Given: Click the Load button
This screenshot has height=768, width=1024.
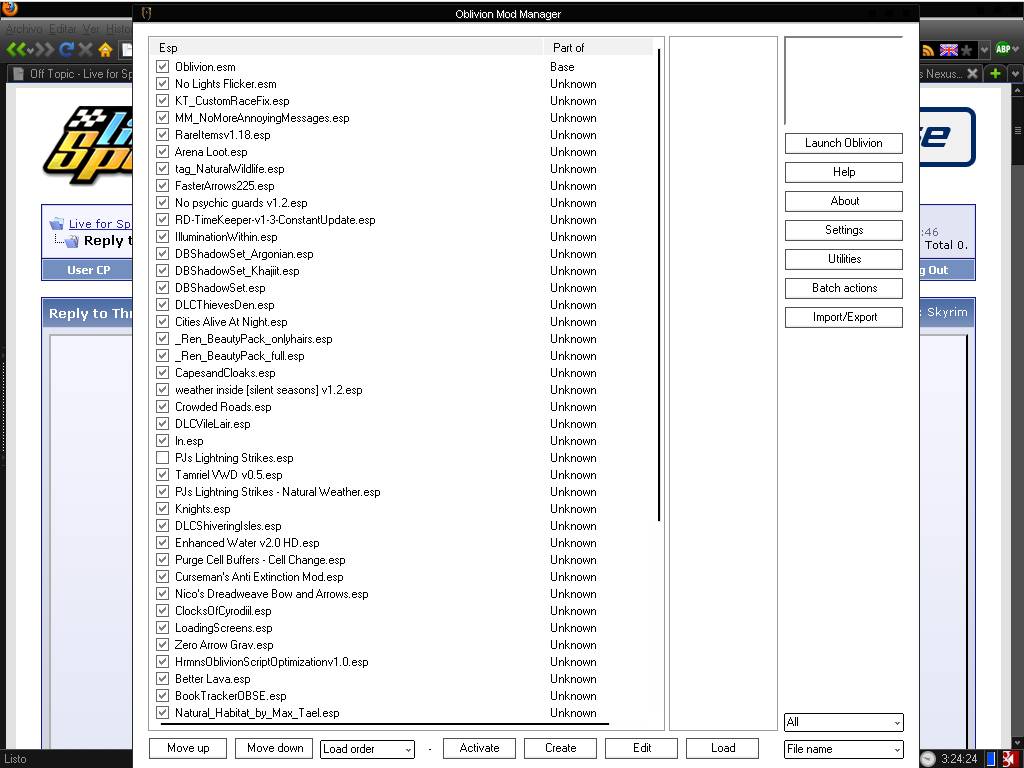Looking at the screenshot, I should [722, 748].
